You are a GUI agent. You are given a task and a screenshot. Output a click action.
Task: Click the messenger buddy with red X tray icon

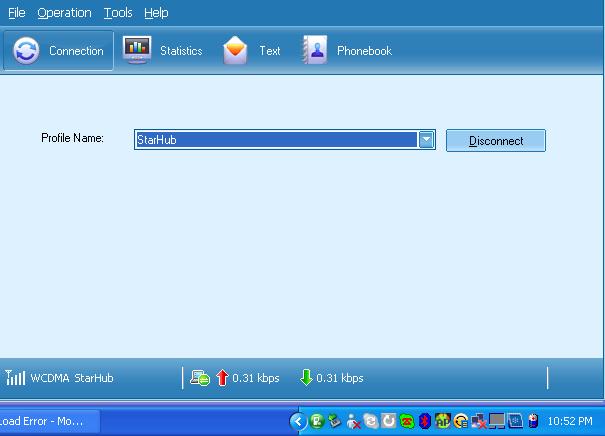(x=353, y=421)
